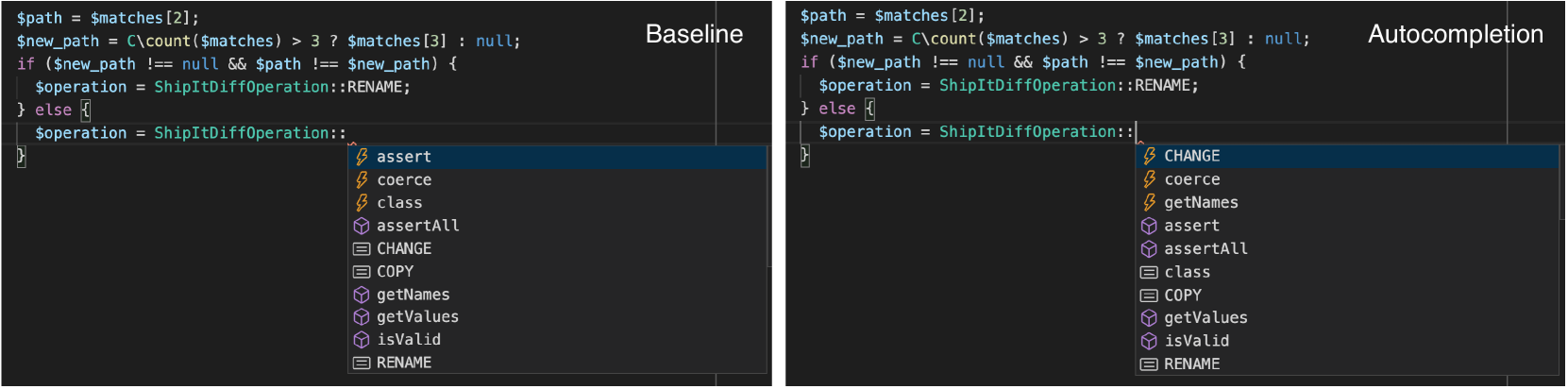Select 'assert' suggestion in Baseline popup
Screen dimensions: 1568x389
[x=558, y=157]
